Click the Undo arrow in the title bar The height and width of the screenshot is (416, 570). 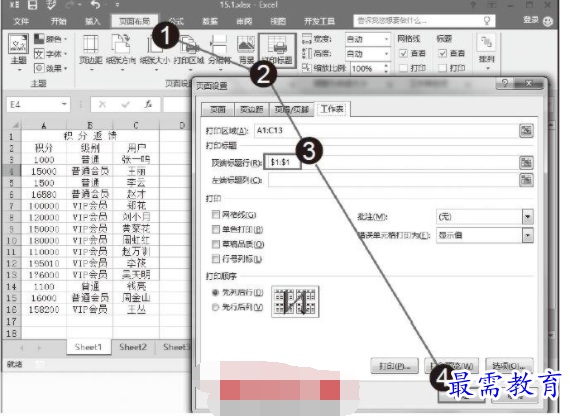click(95, 5)
